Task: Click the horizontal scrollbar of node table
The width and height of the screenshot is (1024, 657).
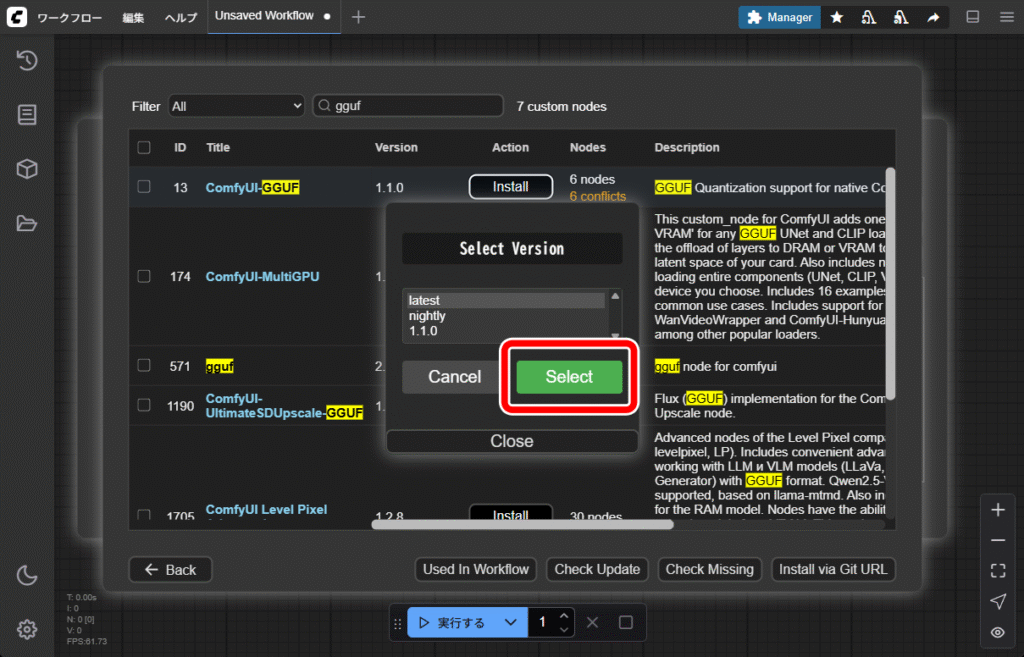Action: pyautogui.click(x=522, y=524)
